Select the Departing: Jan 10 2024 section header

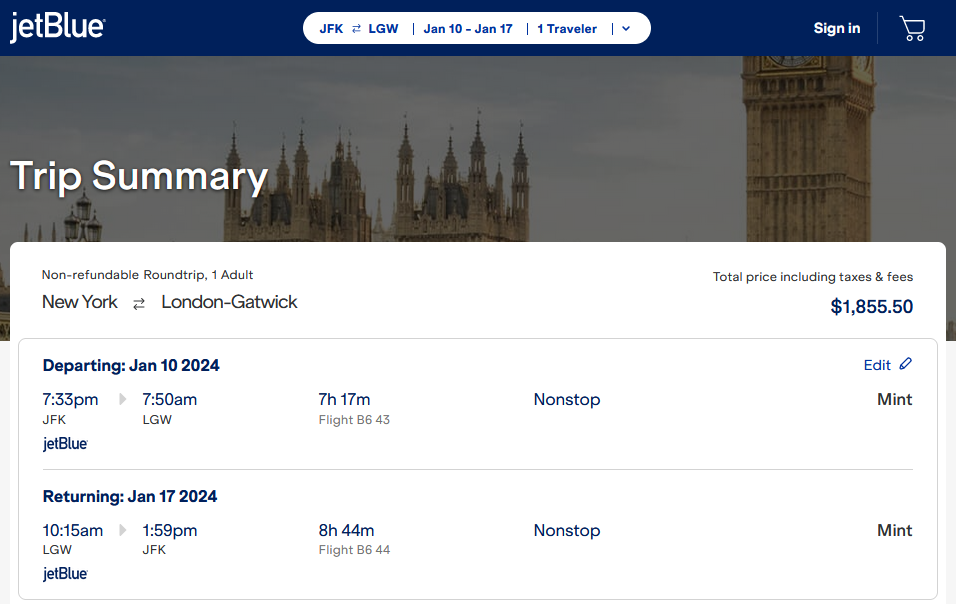coord(131,365)
